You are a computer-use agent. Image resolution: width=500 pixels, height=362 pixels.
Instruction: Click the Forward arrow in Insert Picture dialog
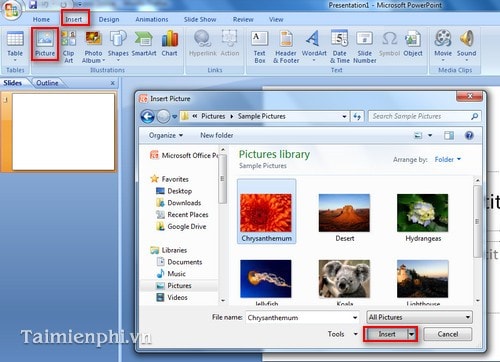coord(163,116)
